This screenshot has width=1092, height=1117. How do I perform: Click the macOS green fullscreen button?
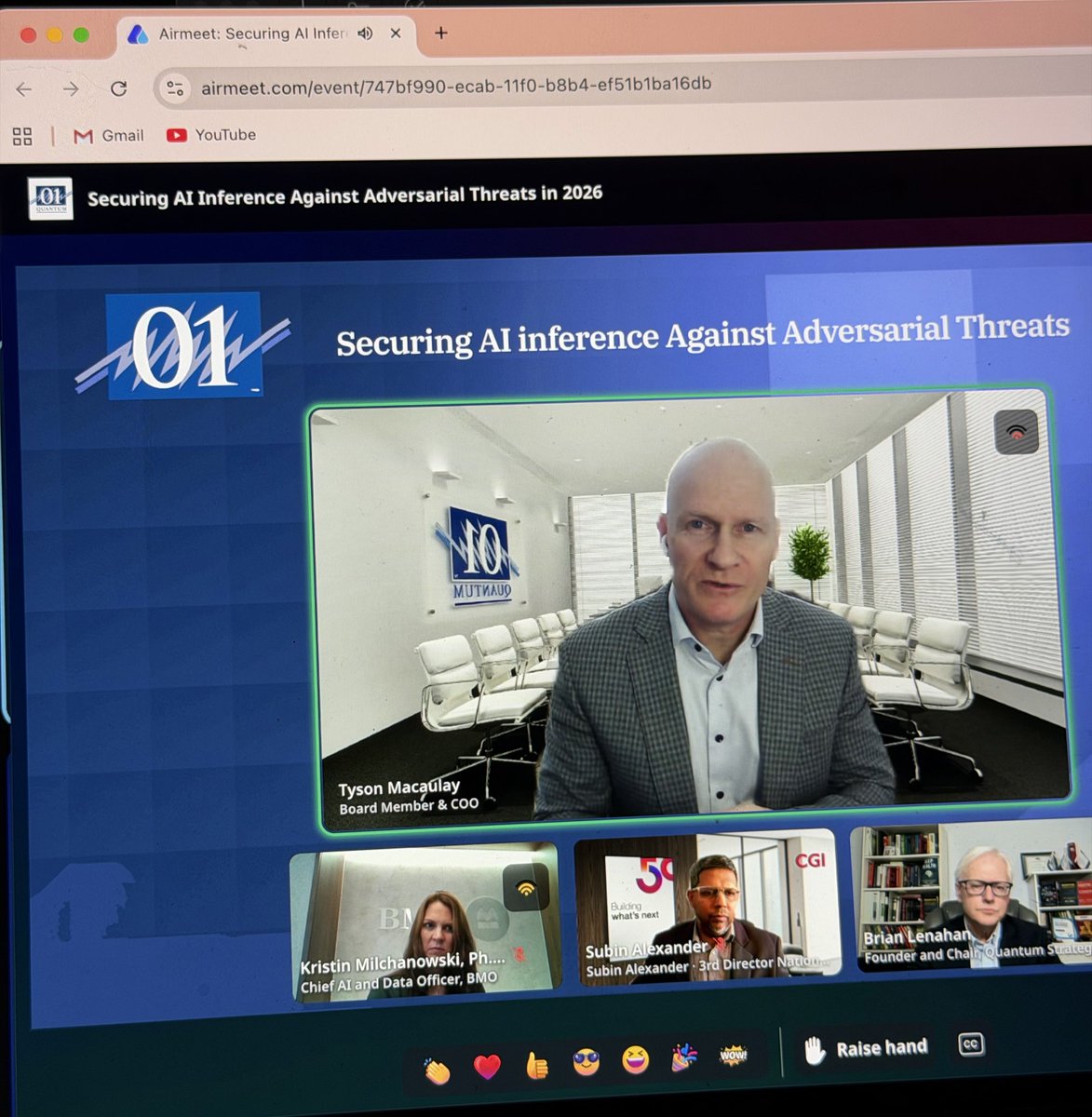point(81,34)
